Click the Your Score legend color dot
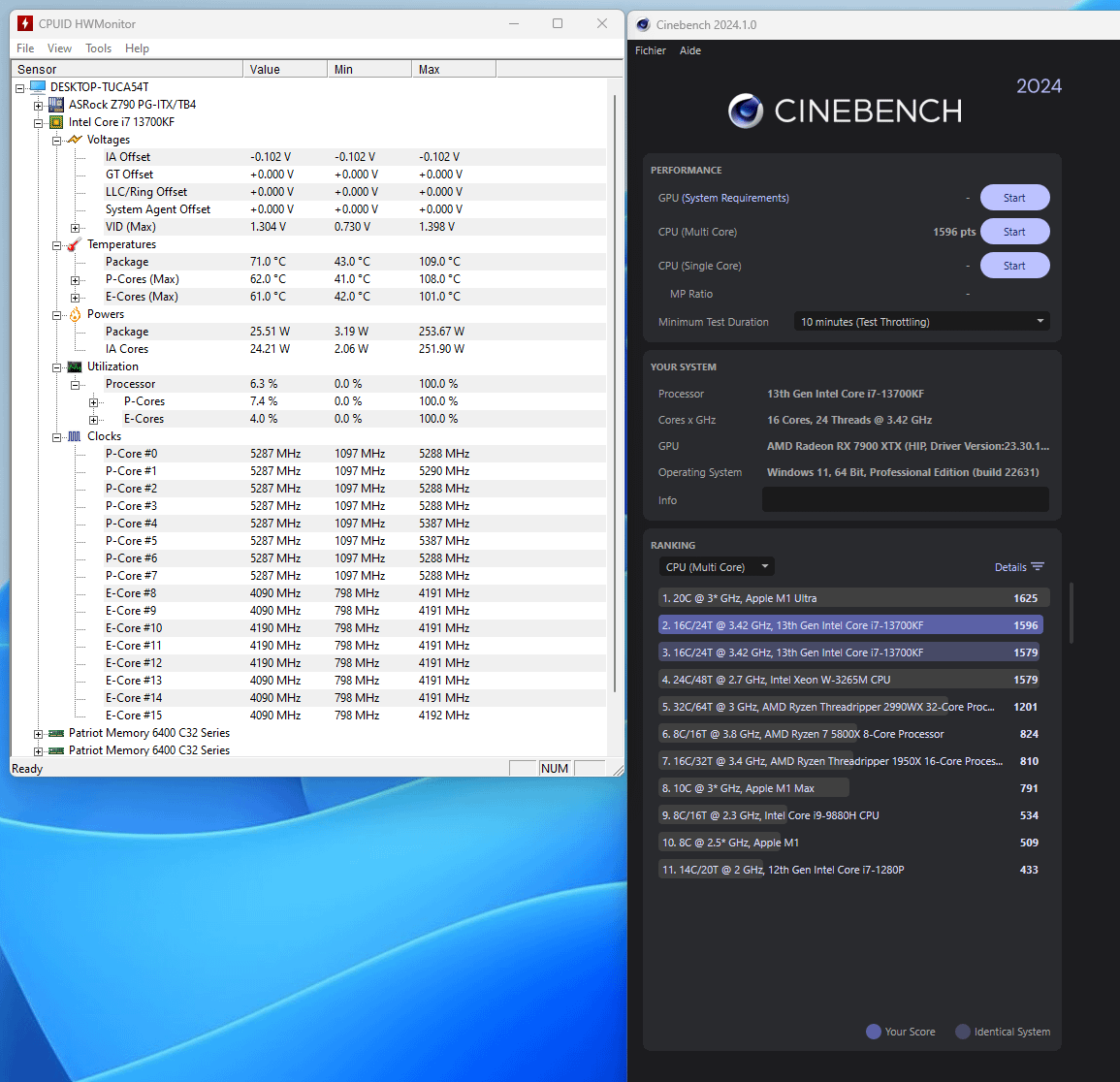This screenshot has width=1120, height=1082. pyautogui.click(x=873, y=1032)
